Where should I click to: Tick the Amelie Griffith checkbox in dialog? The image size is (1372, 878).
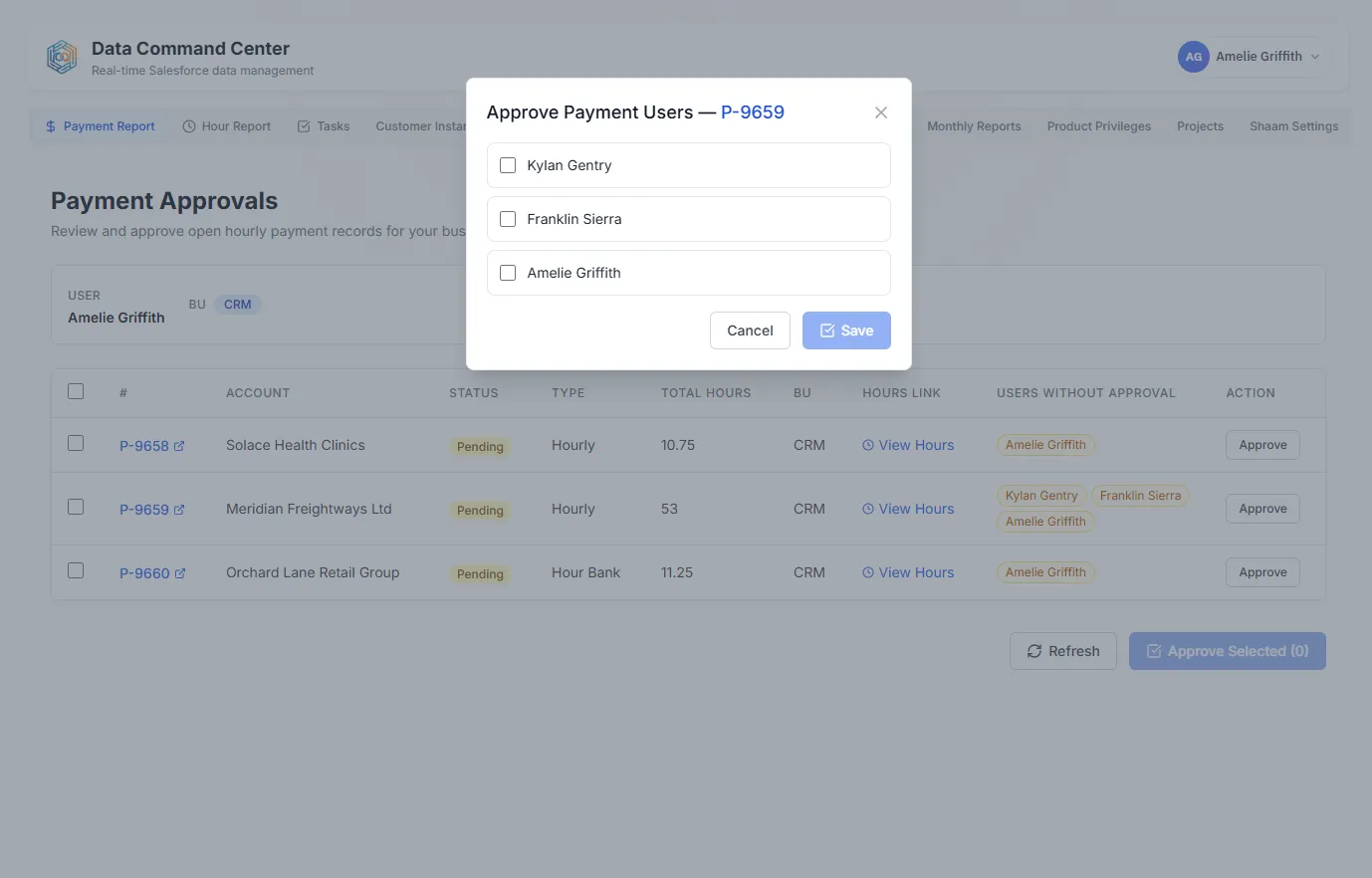click(508, 273)
